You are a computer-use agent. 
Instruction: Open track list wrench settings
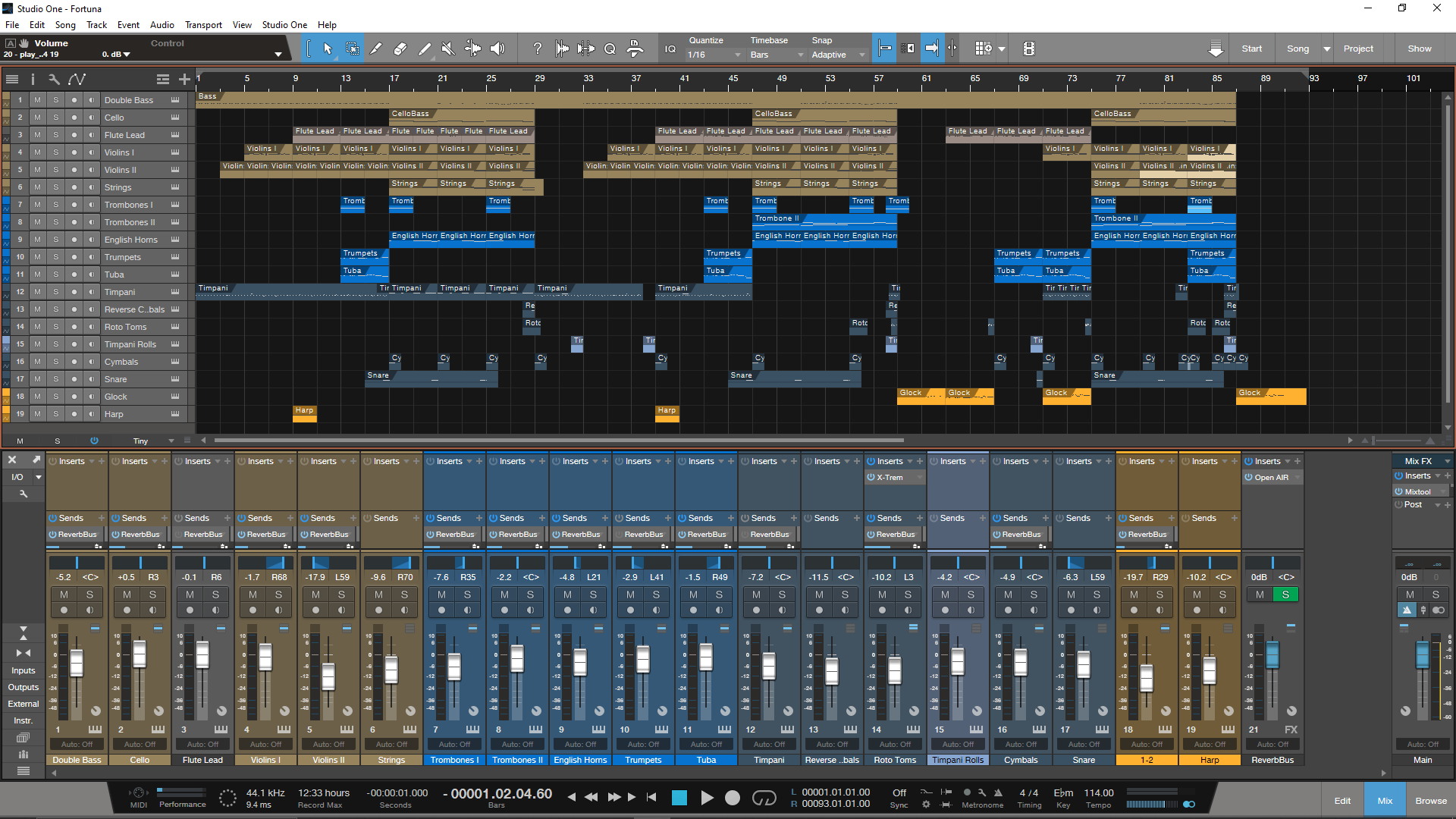click(x=54, y=79)
